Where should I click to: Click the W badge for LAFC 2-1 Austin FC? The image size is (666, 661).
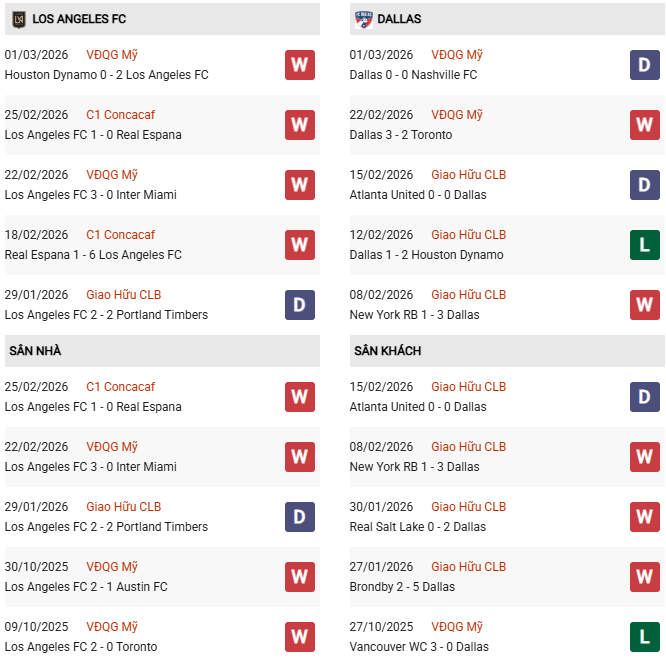[299, 577]
